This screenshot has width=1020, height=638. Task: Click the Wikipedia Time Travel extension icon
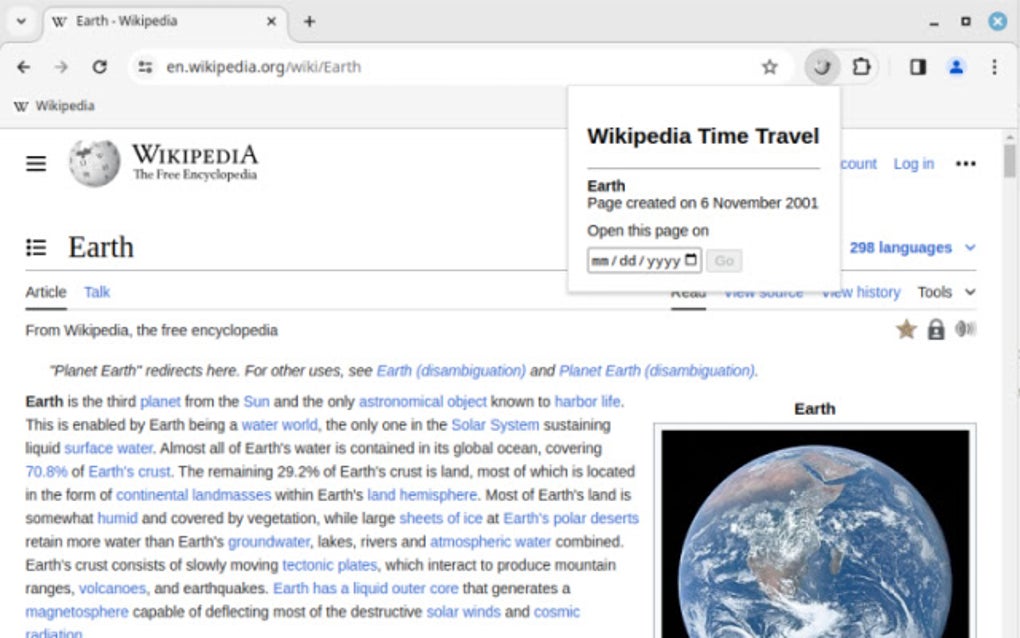pyautogui.click(x=821, y=67)
